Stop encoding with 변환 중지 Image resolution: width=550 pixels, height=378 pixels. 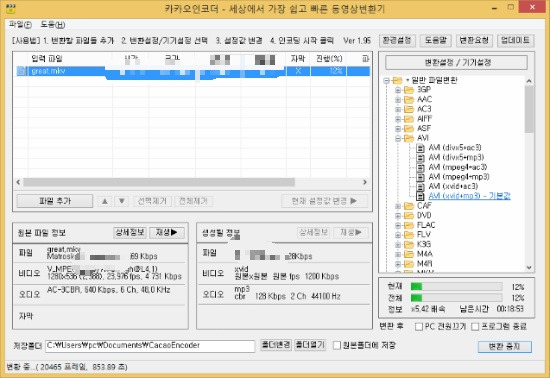[x=504, y=347]
